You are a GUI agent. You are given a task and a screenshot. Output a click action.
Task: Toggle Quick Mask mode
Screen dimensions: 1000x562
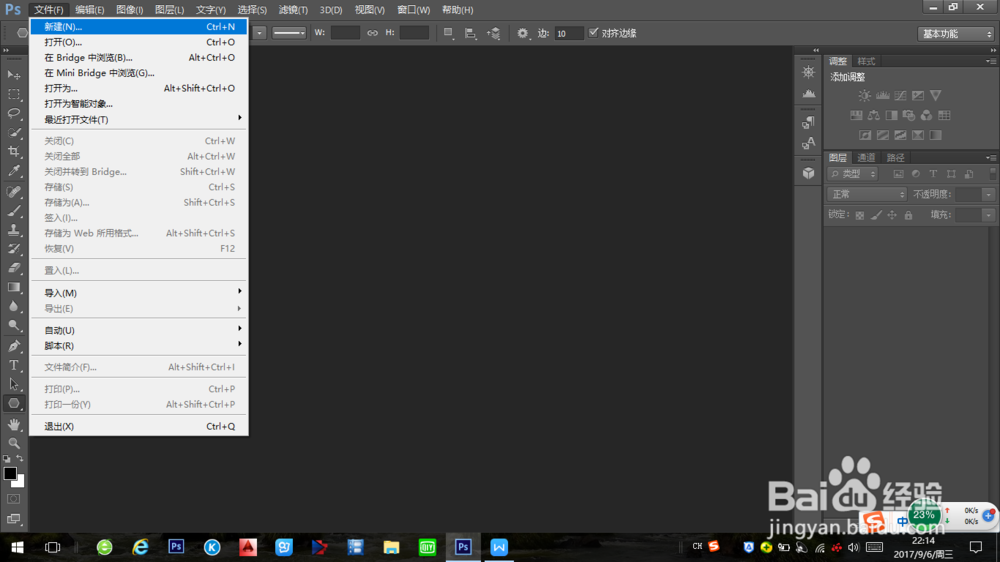13,499
